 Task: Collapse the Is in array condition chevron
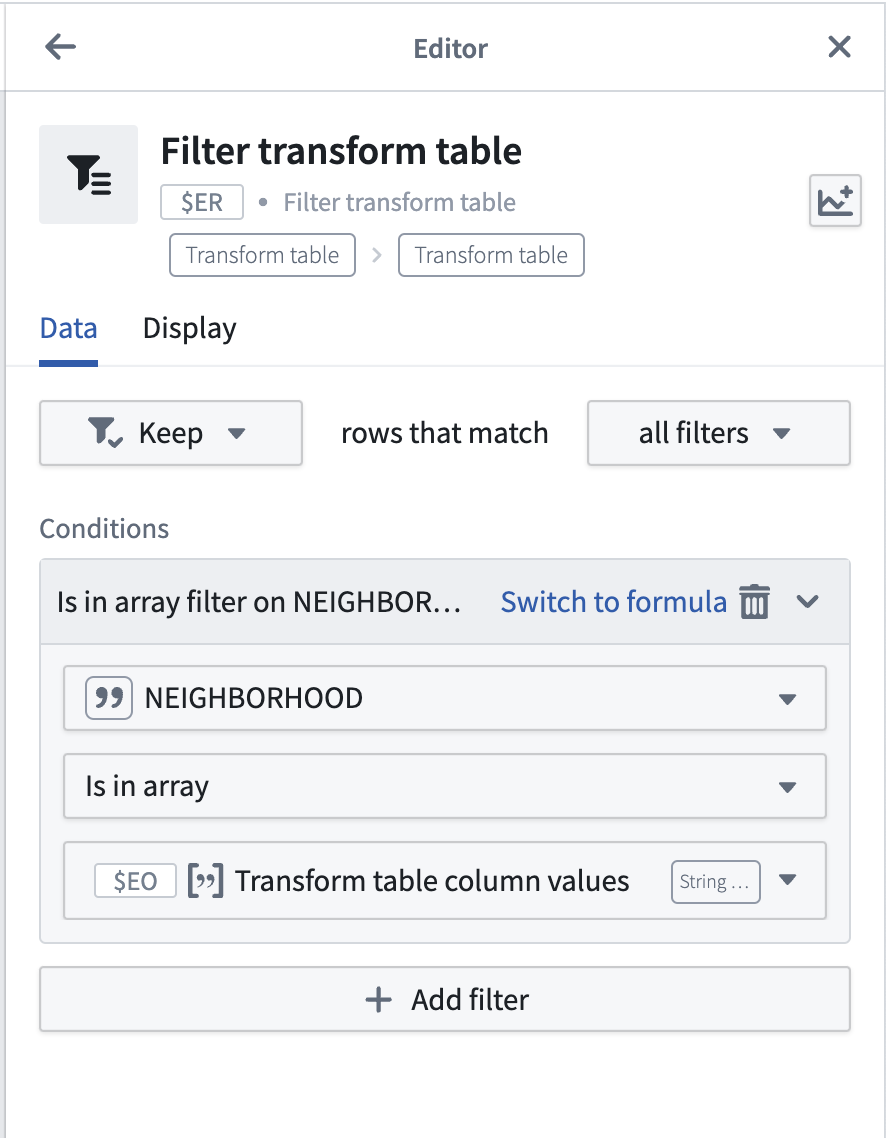point(808,602)
